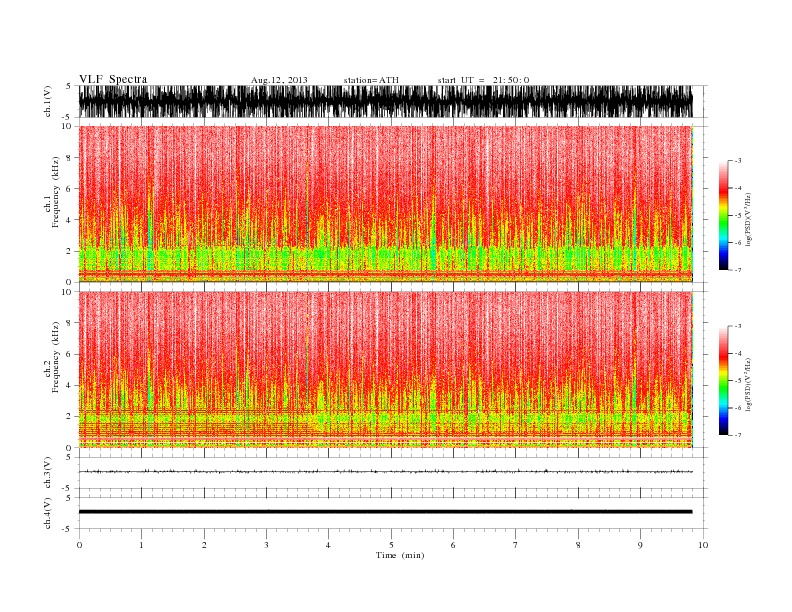This screenshot has height=612, width=792.
Task: Click the 'ch.1(V)' waveform axis label
Action: pos(48,101)
